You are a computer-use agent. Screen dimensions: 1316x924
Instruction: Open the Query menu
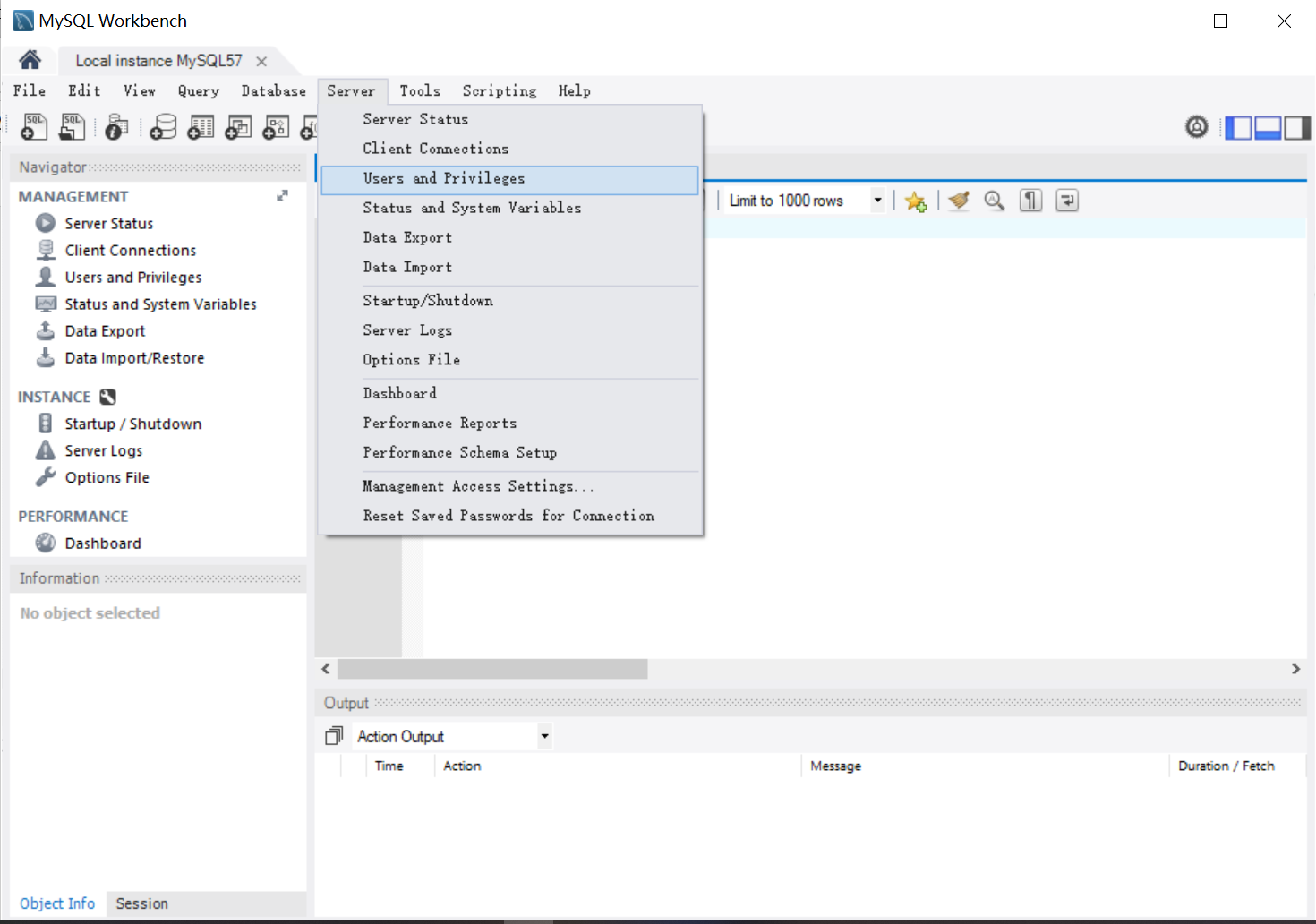(x=199, y=90)
